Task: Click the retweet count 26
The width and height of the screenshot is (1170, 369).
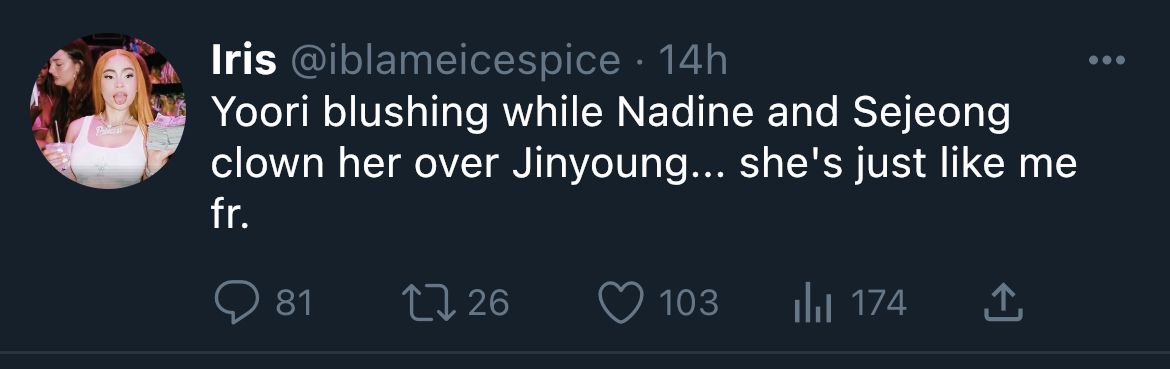Action: [x=489, y=303]
